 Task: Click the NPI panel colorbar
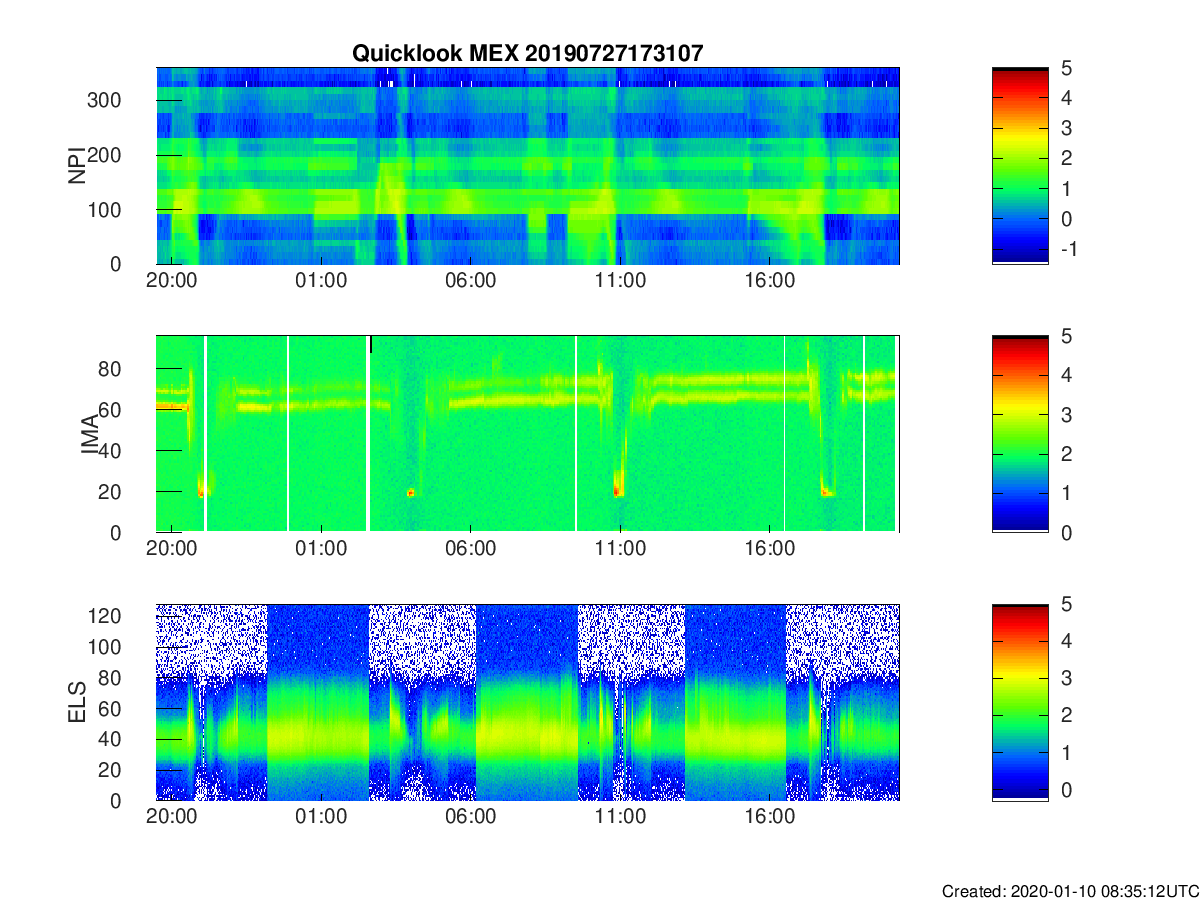[x=1020, y=166]
